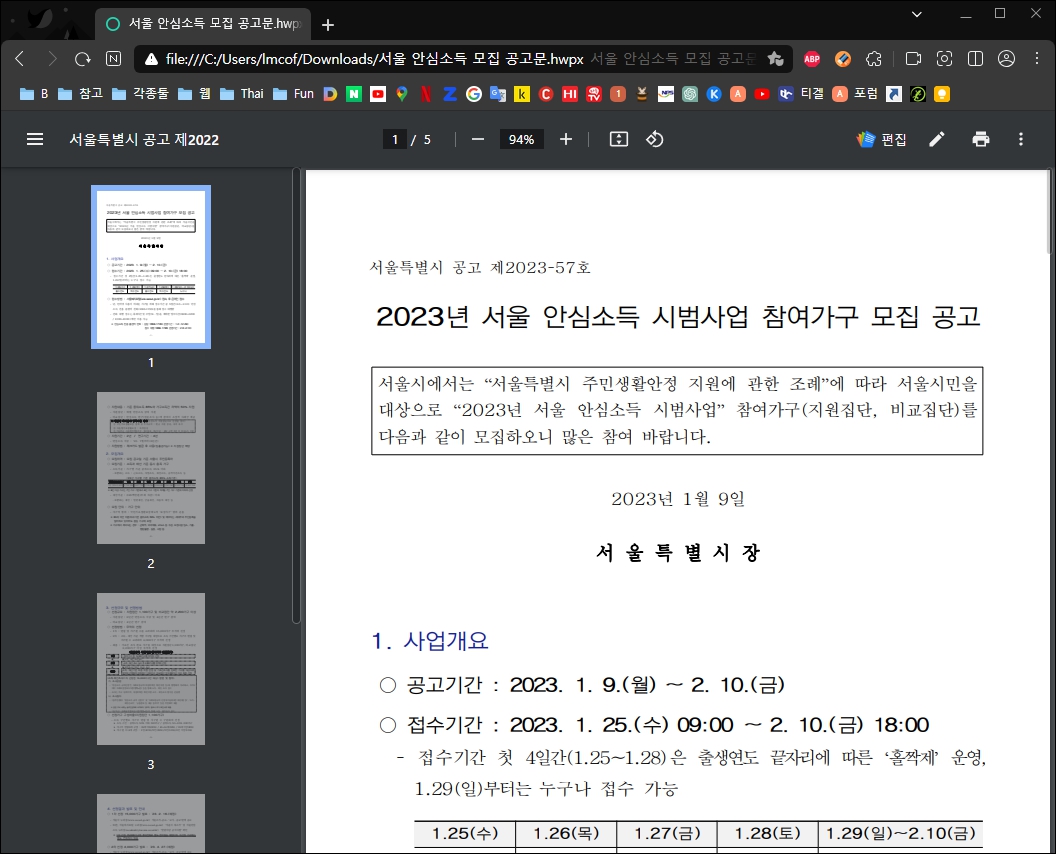Select page 2 thumbnail
The height and width of the screenshot is (854, 1056).
coord(151,467)
